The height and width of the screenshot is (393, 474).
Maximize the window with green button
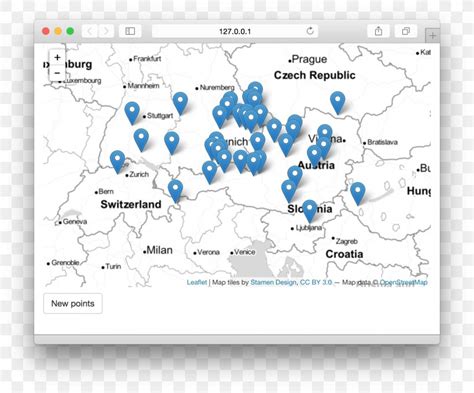pyautogui.click(x=70, y=31)
